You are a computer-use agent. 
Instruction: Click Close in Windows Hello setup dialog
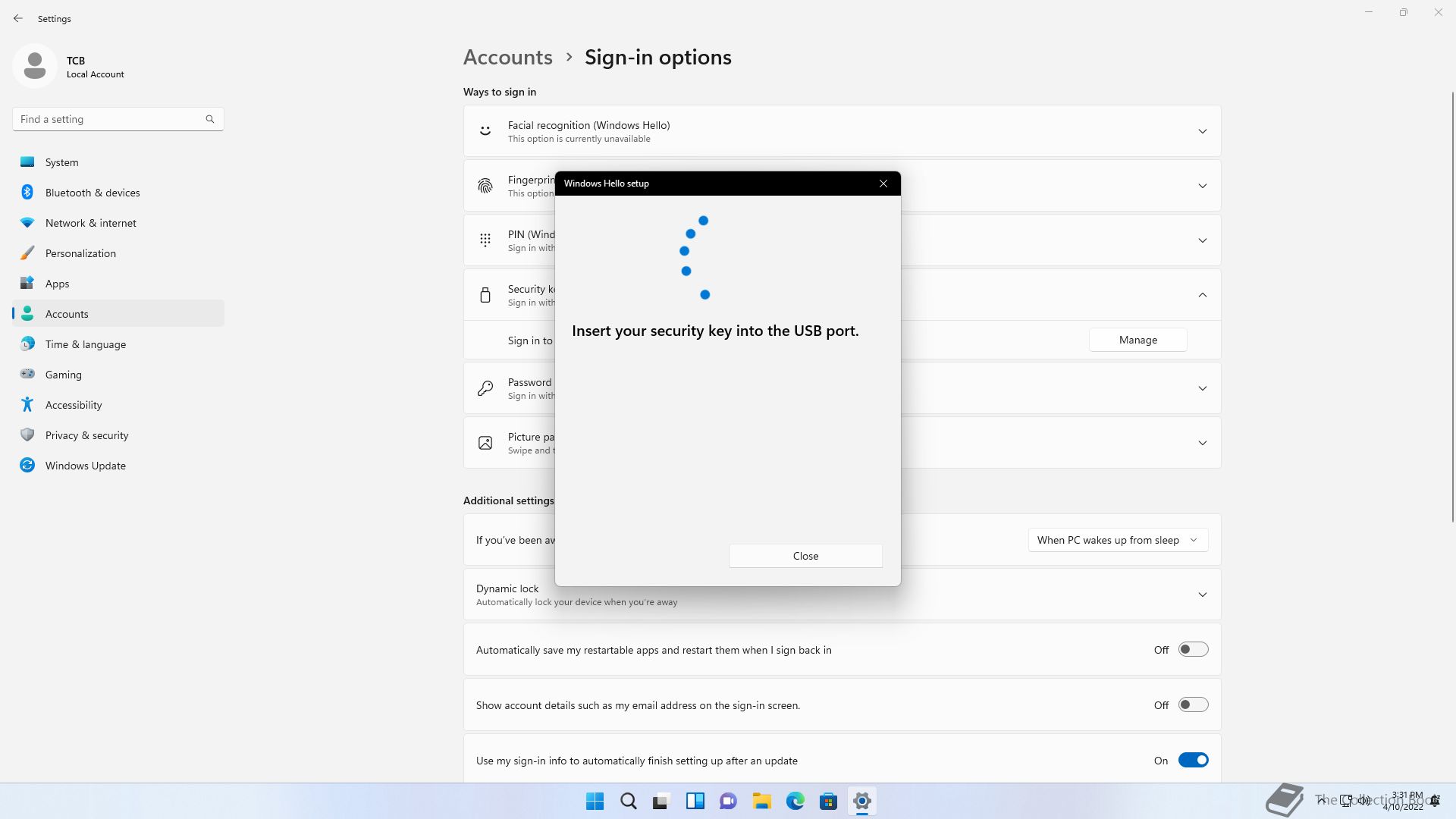(x=805, y=556)
